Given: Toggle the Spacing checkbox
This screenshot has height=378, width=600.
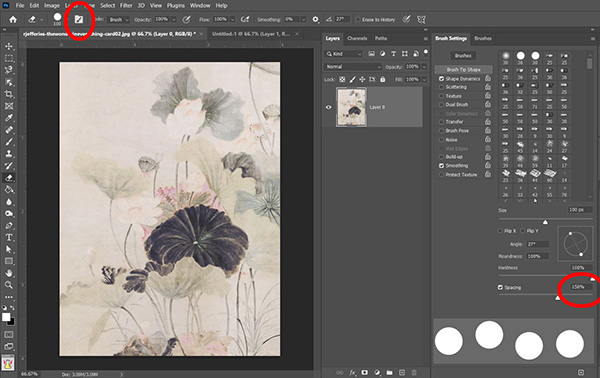Looking at the screenshot, I should point(500,287).
